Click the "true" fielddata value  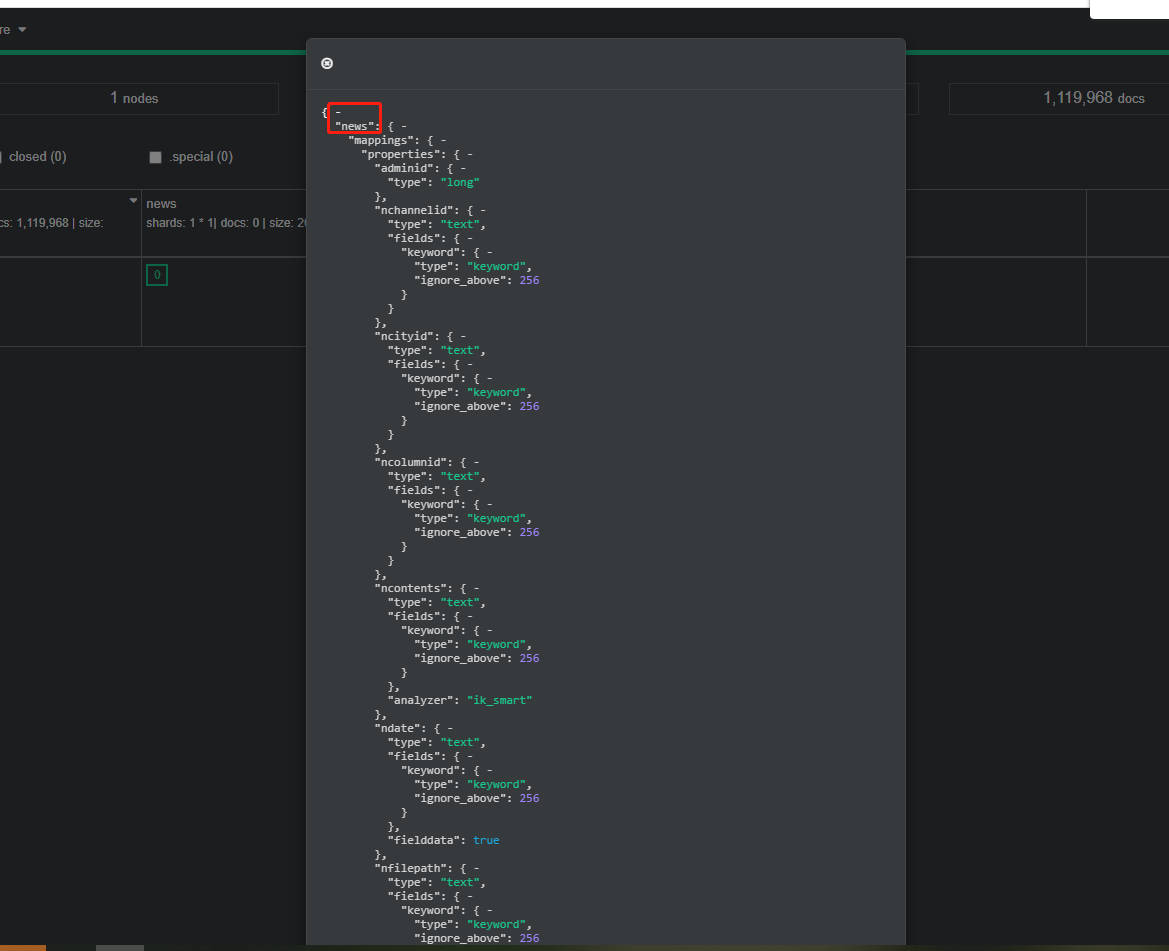click(486, 840)
